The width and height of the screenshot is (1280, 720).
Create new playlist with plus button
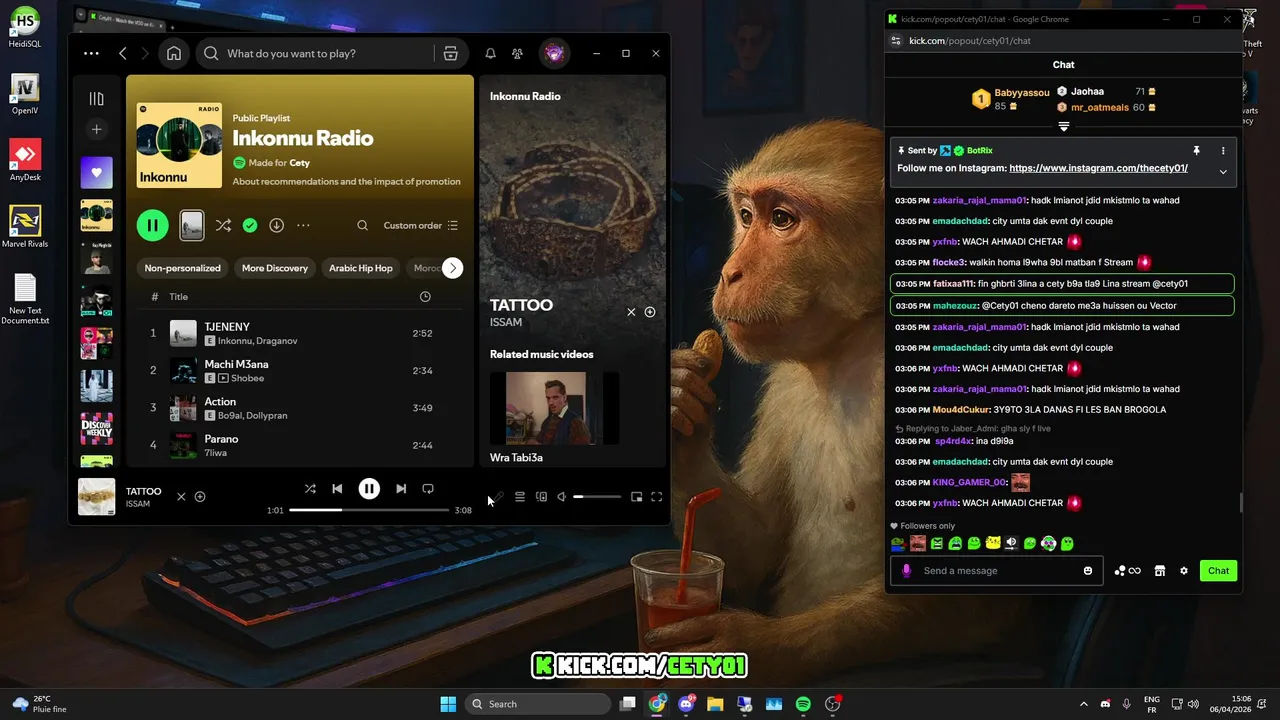tap(96, 129)
